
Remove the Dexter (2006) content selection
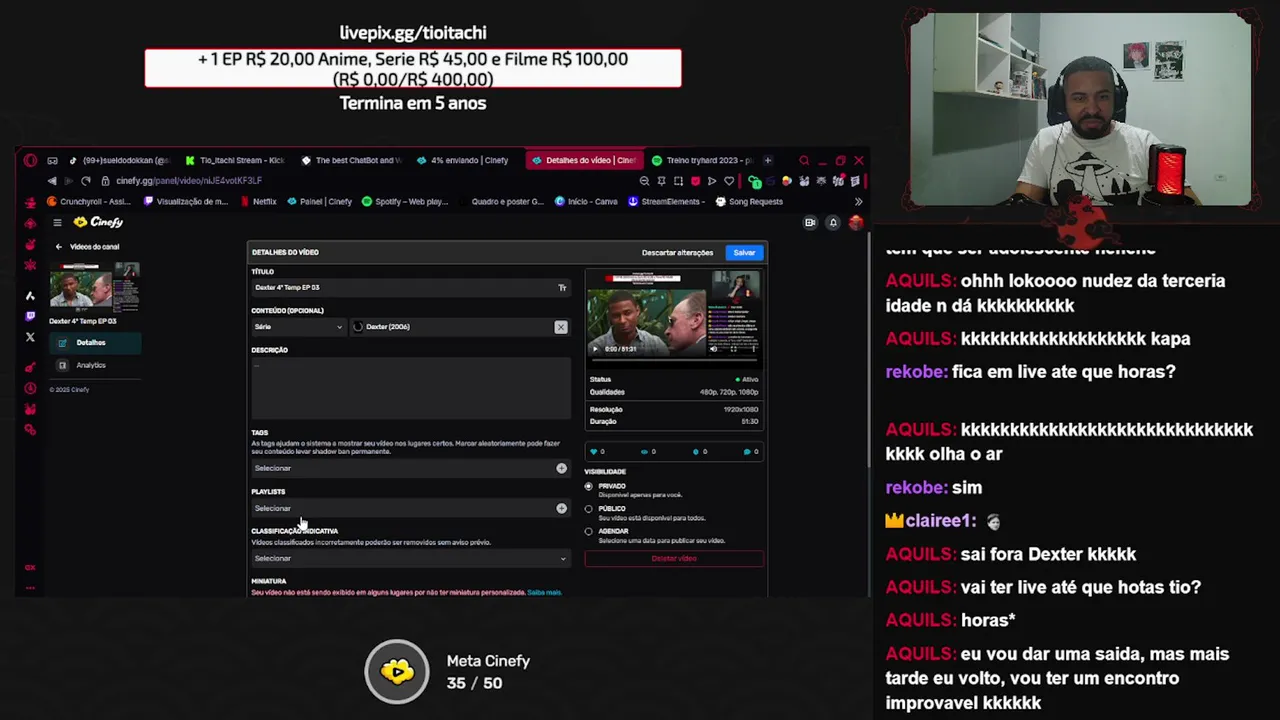561,327
